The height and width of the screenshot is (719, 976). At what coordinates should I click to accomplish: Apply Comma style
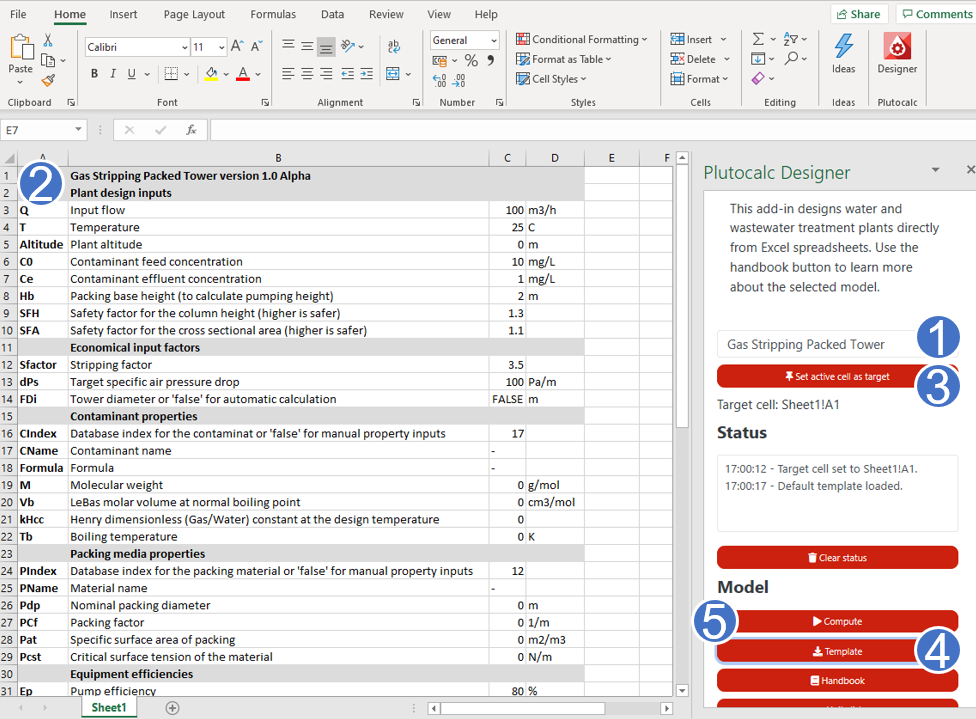click(490, 60)
